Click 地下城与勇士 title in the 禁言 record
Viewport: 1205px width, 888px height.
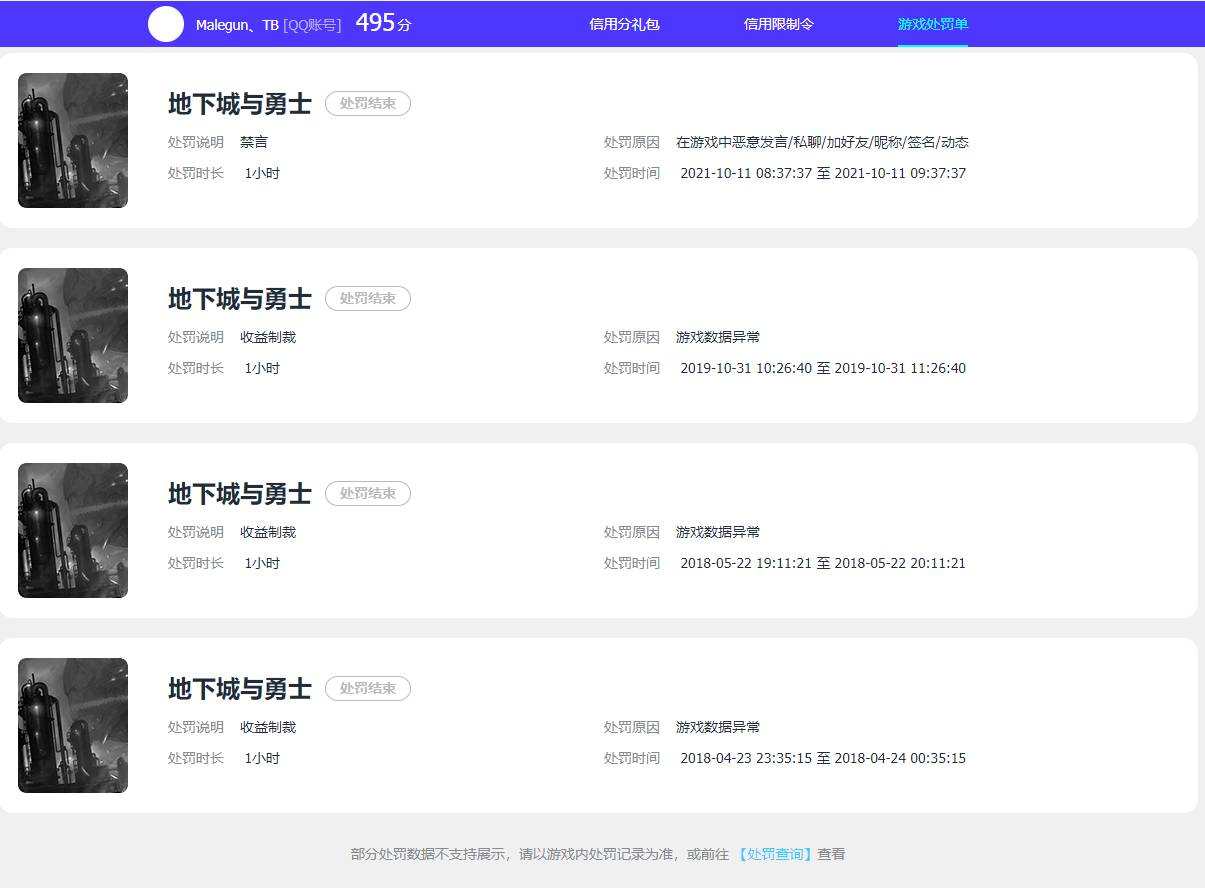tap(240, 104)
